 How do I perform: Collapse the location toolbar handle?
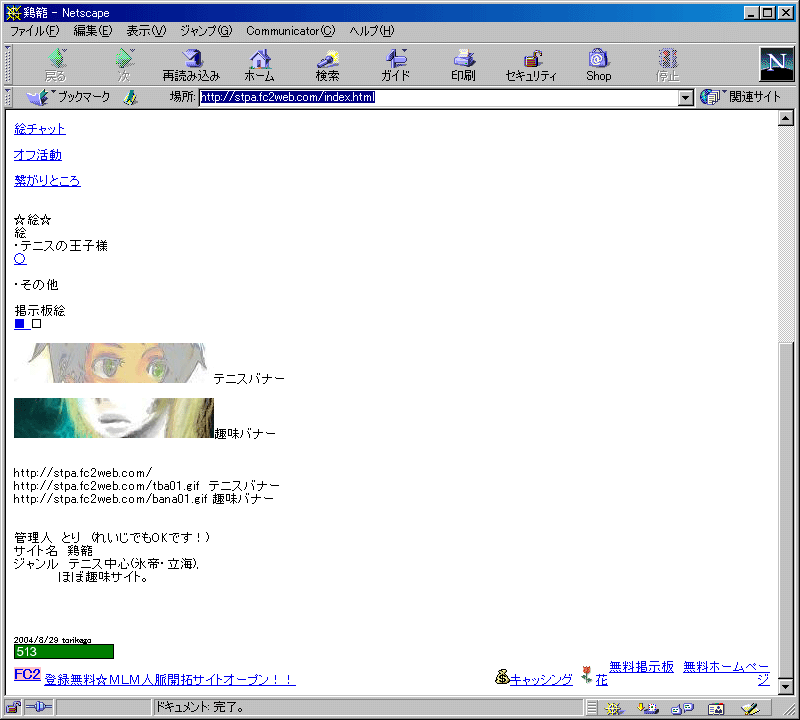pos(8,97)
